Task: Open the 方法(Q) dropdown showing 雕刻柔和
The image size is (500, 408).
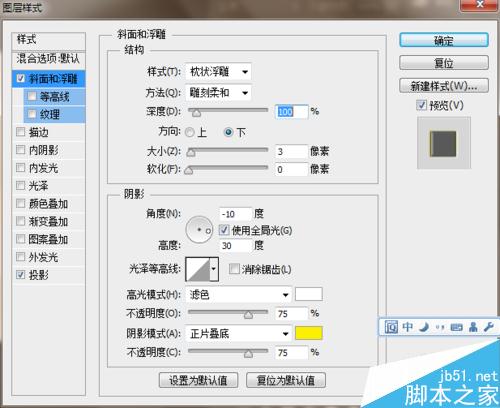Action: [218, 92]
